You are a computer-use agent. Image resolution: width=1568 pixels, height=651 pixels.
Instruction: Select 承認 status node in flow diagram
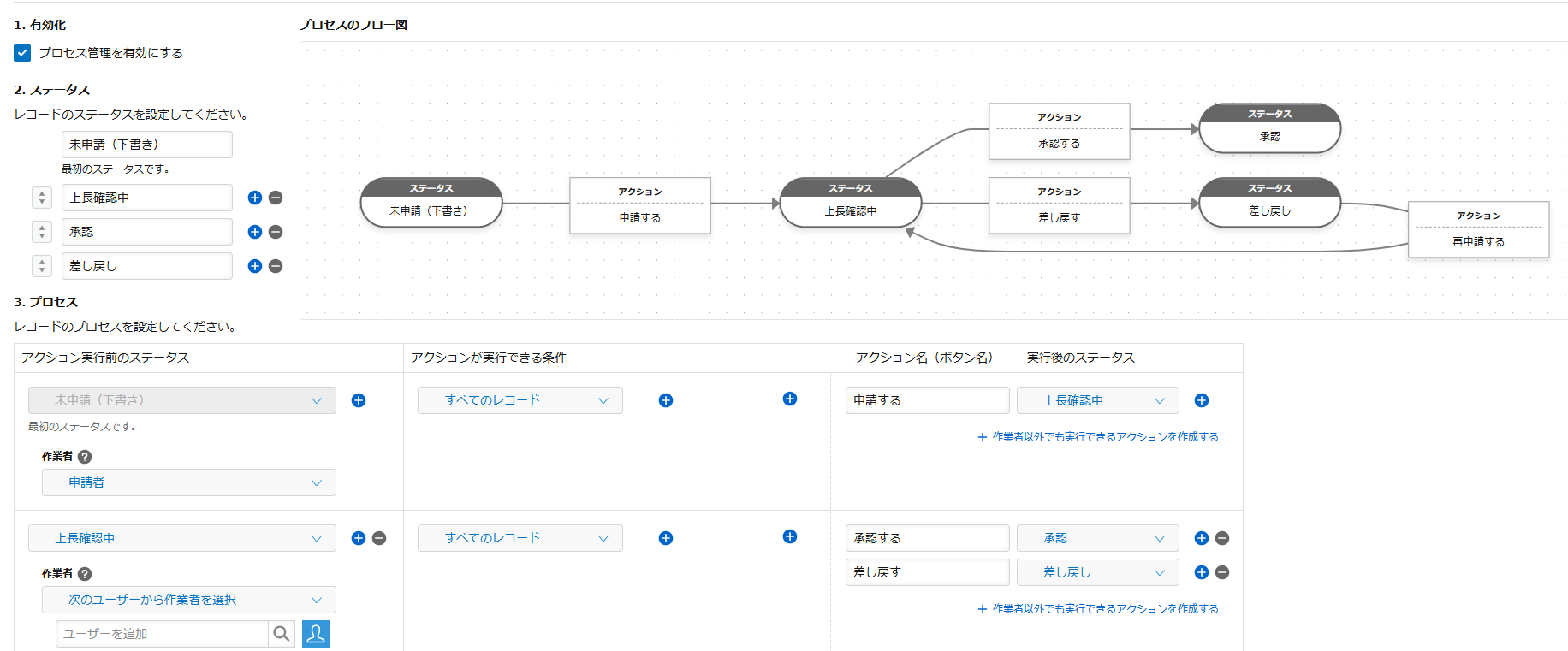pos(1270,128)
